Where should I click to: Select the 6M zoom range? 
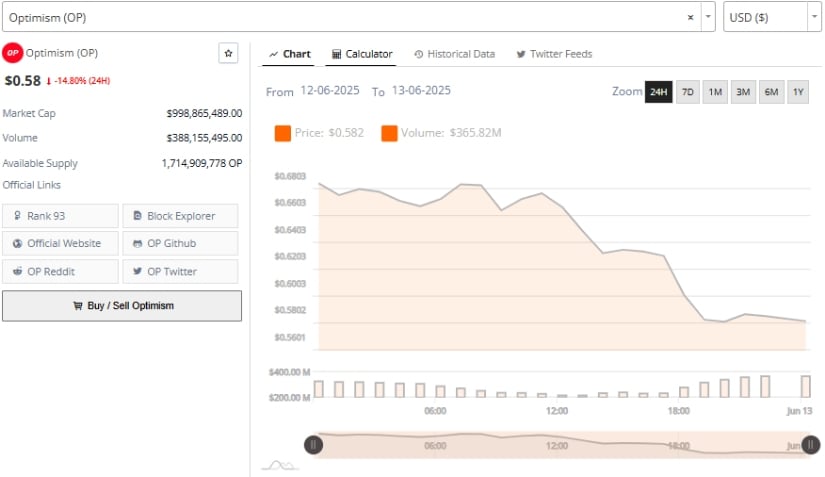pos(771,92)
